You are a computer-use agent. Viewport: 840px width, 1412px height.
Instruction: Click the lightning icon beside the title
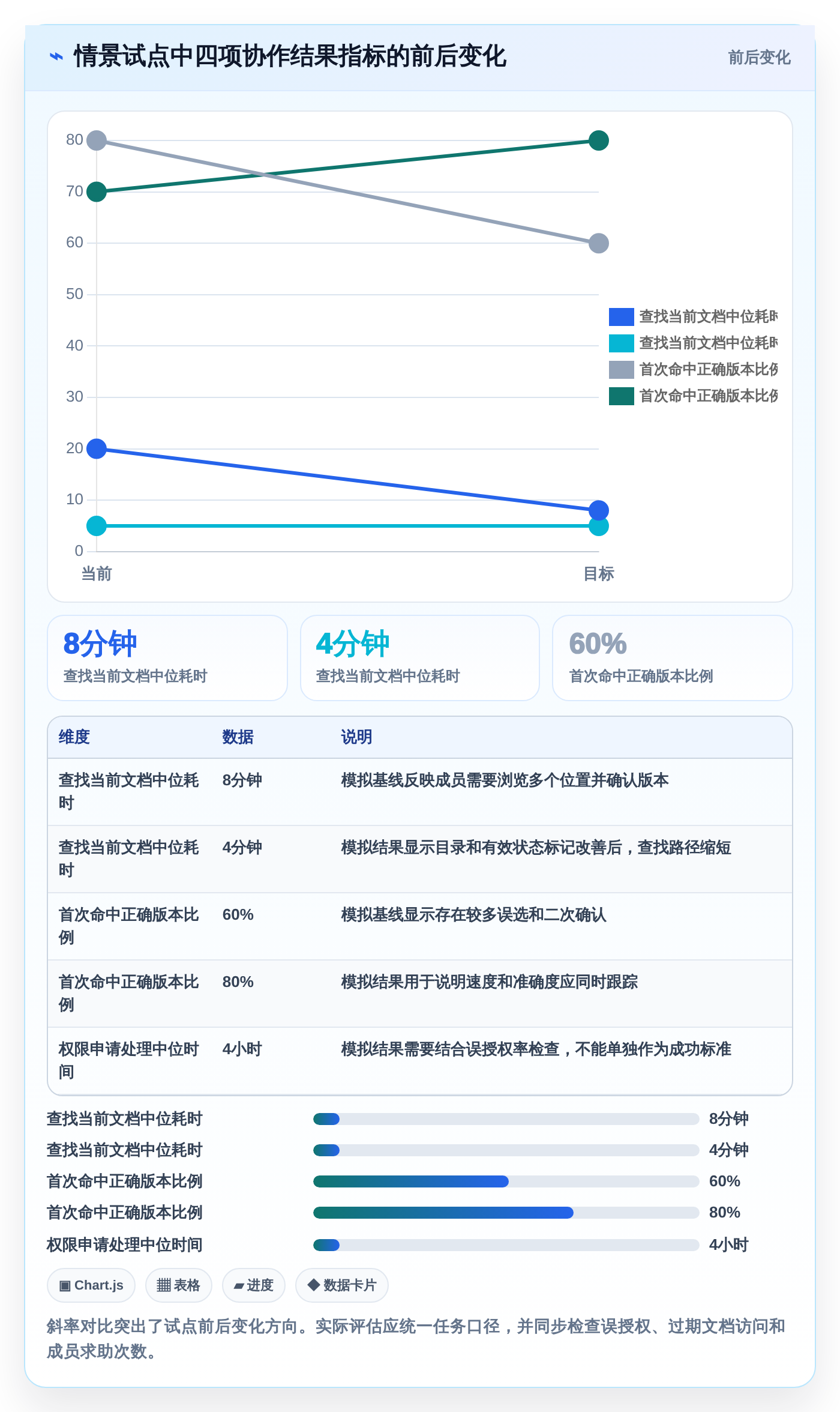56,57
